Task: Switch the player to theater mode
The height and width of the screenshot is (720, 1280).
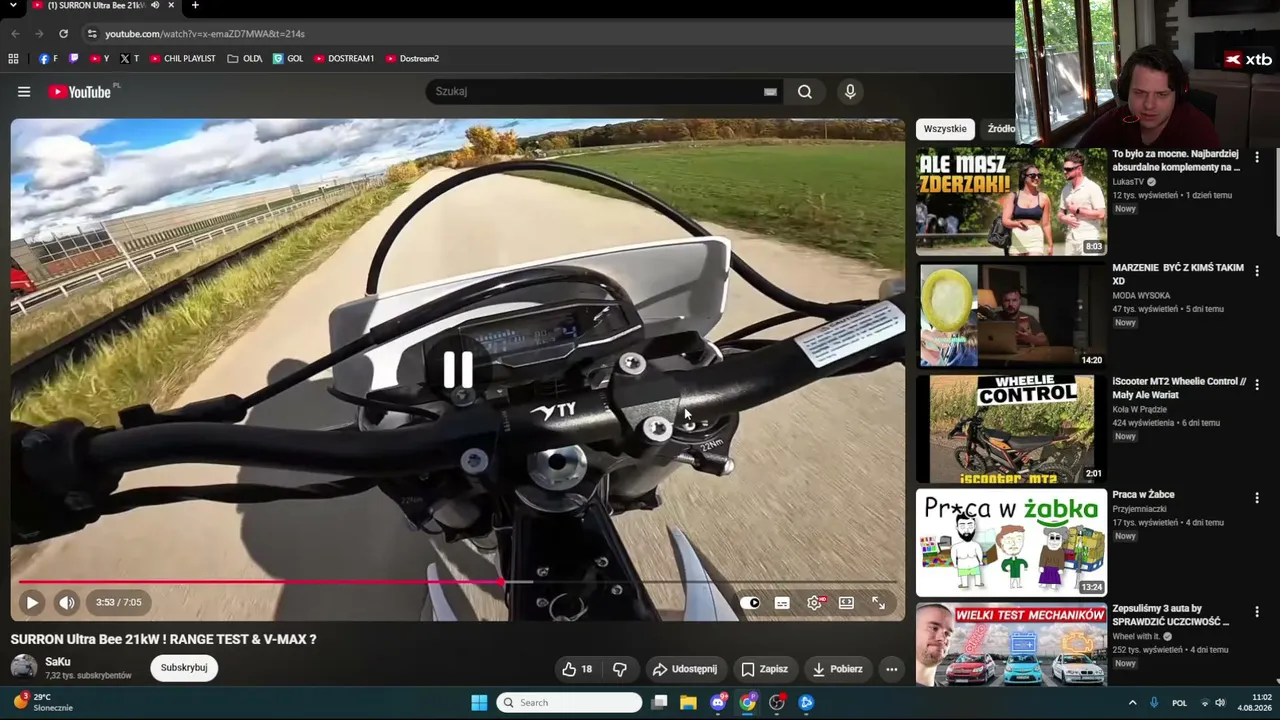Action: [846, 603]
